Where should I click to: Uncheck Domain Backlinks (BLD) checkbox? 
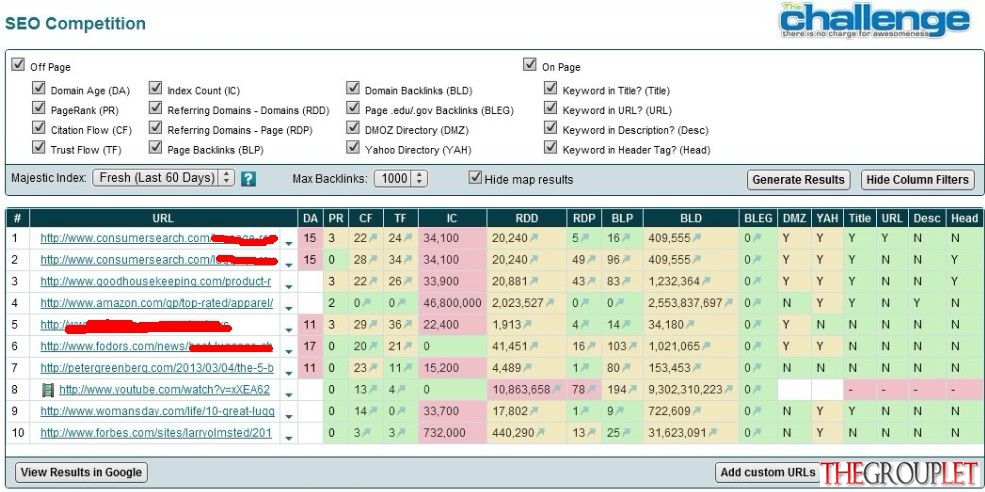tap(353, 88)
